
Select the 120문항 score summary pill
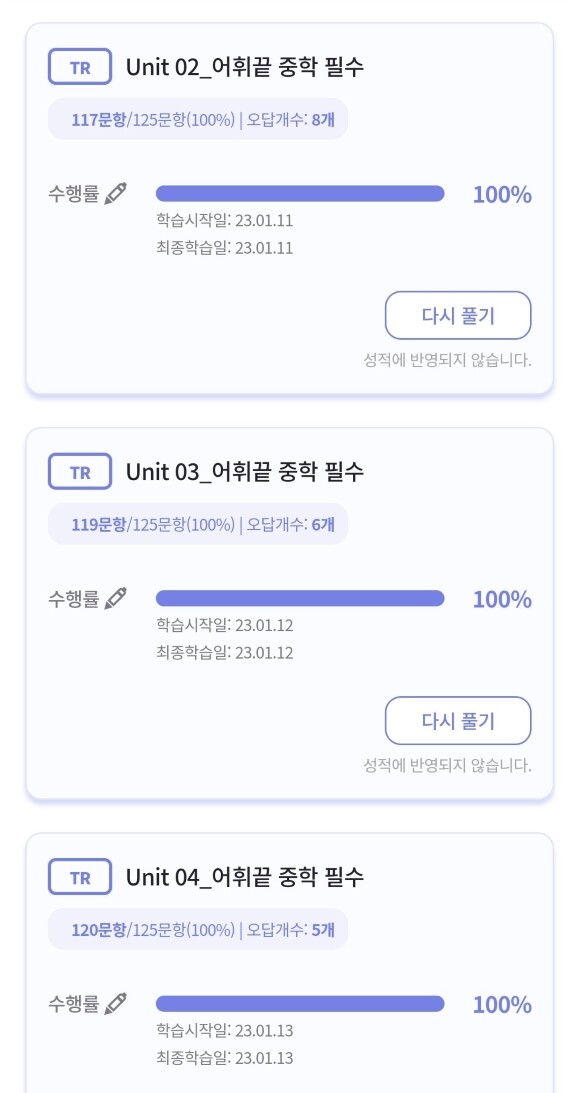pyautogui.click(x=198, y=929)
